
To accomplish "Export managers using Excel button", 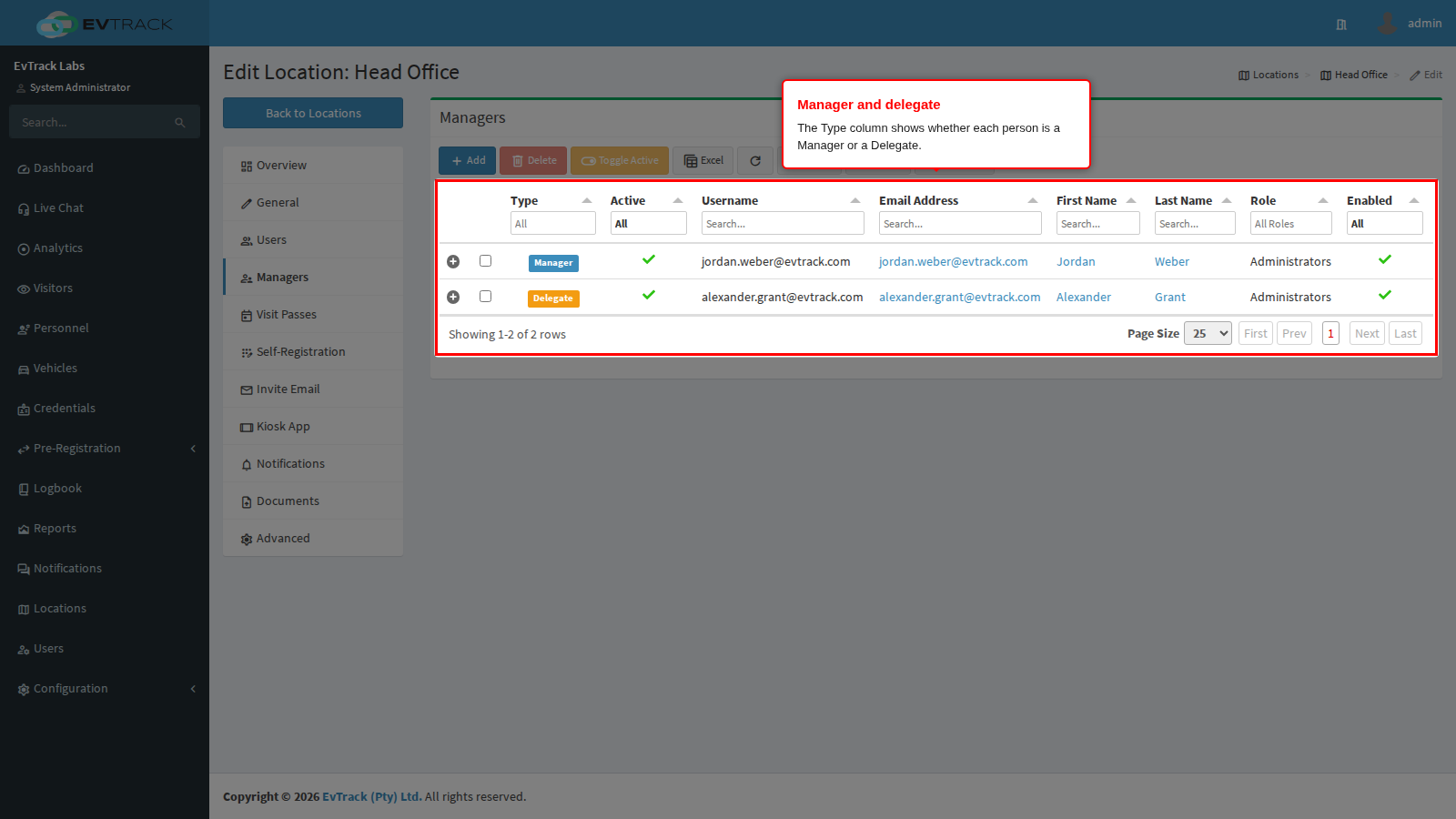I will (x=703, y=161).
